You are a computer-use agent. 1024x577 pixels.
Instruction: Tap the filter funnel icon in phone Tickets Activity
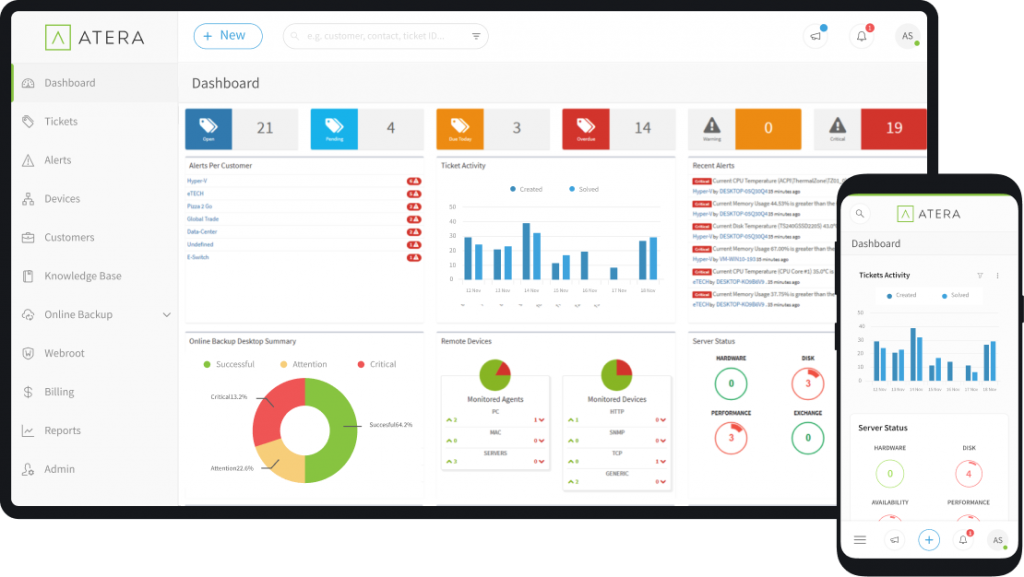coord(980,275)
